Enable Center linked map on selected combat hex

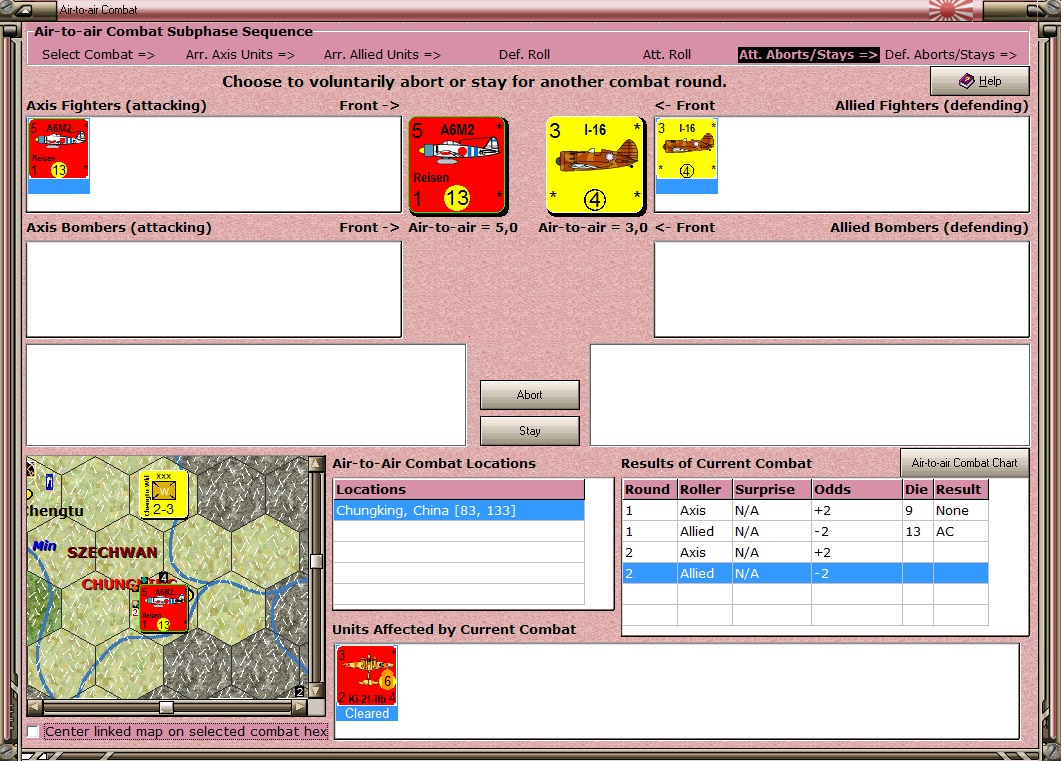[x=32, y=731]
